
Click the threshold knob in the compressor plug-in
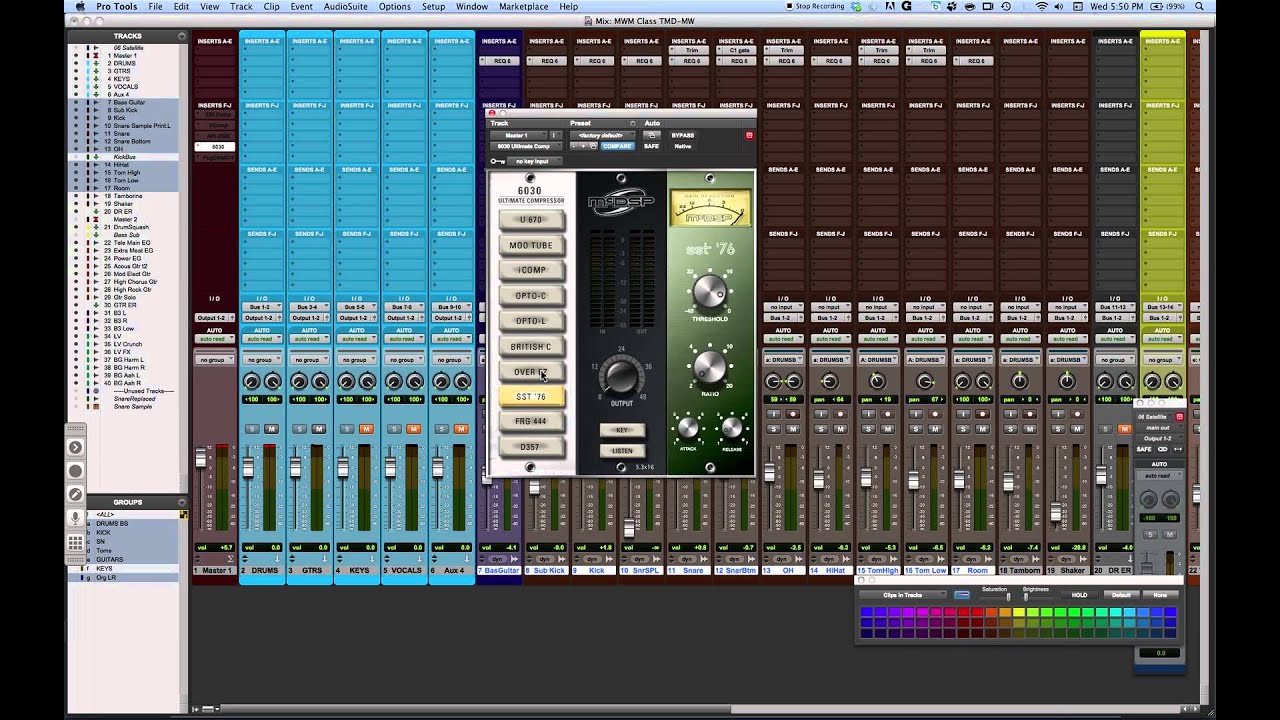(x=709, y=292)
